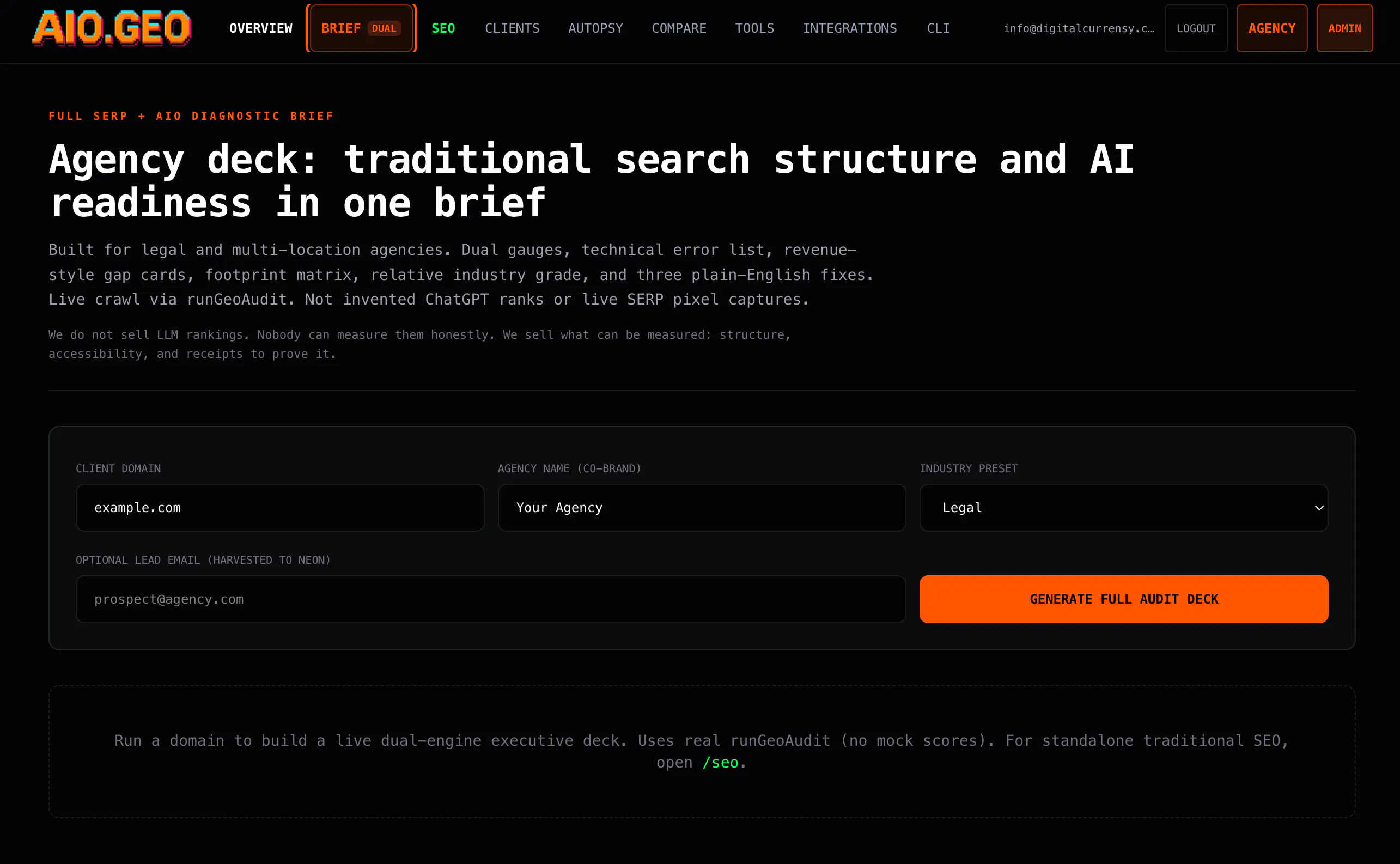Focus the Client Domain input field
Screen dimensions: 1400x864
[x=280, y=507]
